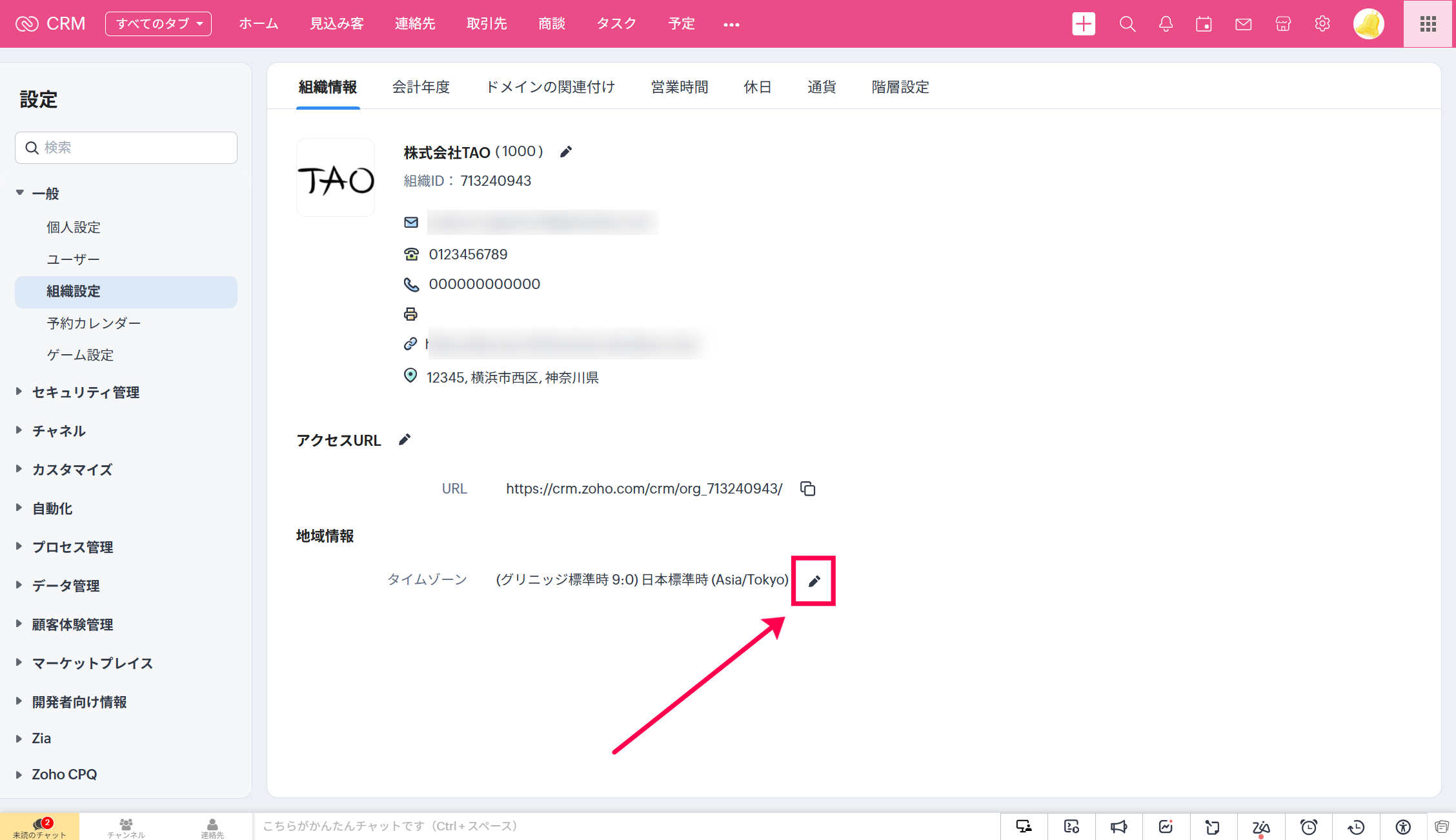Switch to the 営業時間 tab
1456x840 pixels.
(679, 86)
